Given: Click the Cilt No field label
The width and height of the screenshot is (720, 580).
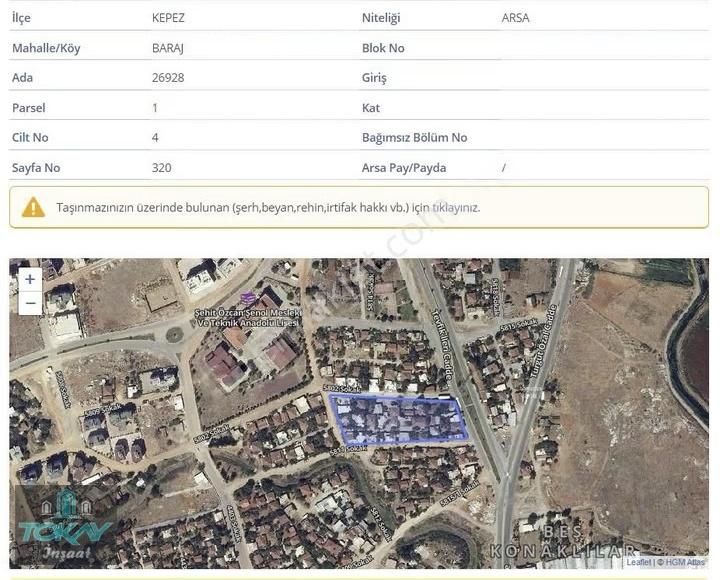Looking at the screenshot, I should point(30,137).
